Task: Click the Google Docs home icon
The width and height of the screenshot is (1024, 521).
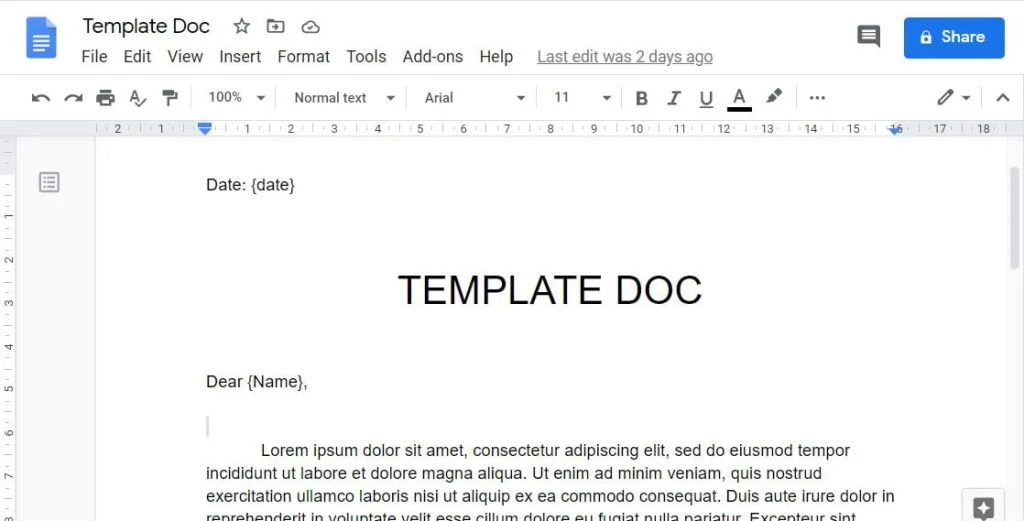Action: click(x=41, y=38)
